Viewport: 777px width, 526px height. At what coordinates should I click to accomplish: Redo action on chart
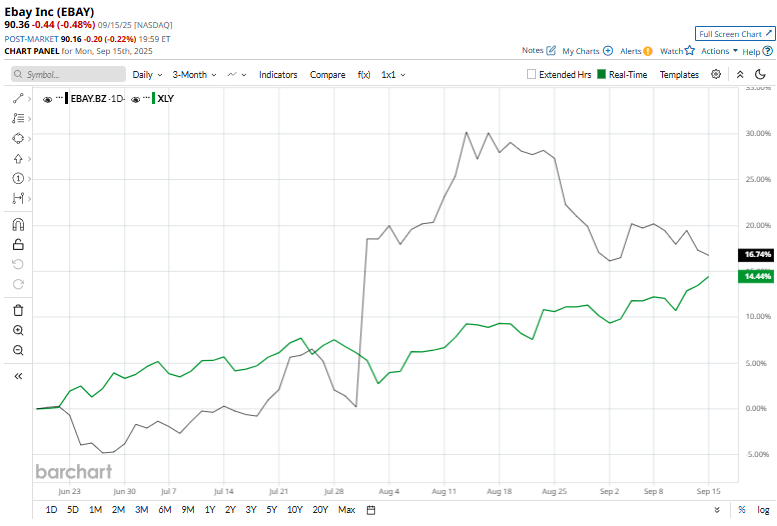[x=18, y=284]
